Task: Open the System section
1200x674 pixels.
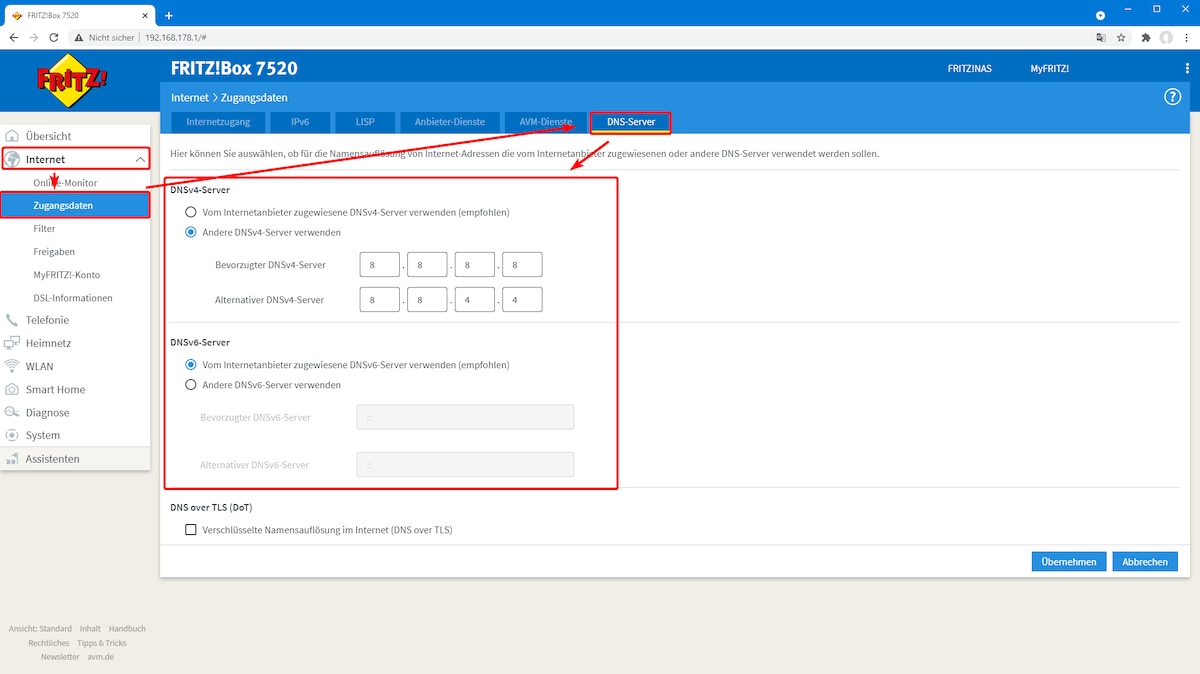Action: tap(42, 435)
